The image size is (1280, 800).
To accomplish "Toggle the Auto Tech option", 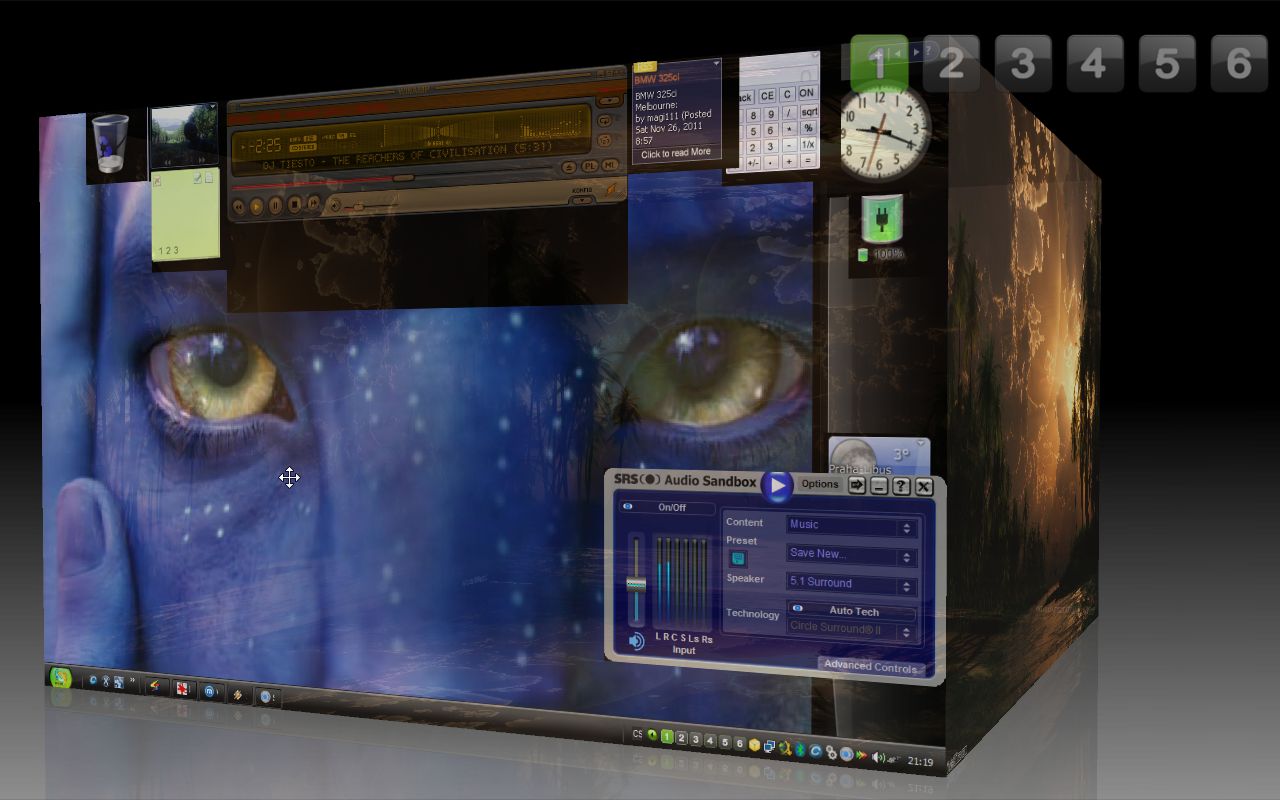I will click(x=851, y=611).
